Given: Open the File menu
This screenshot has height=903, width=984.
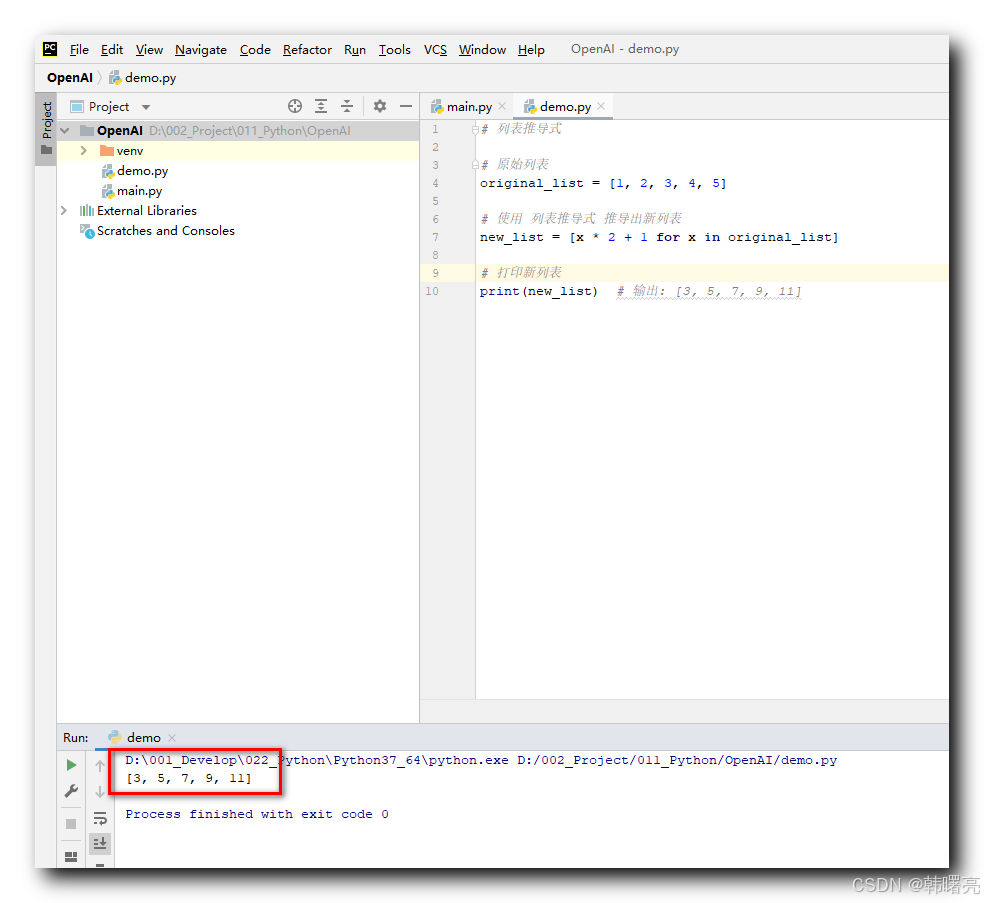Looking at the screenshot, I should (x=79, y=50).
